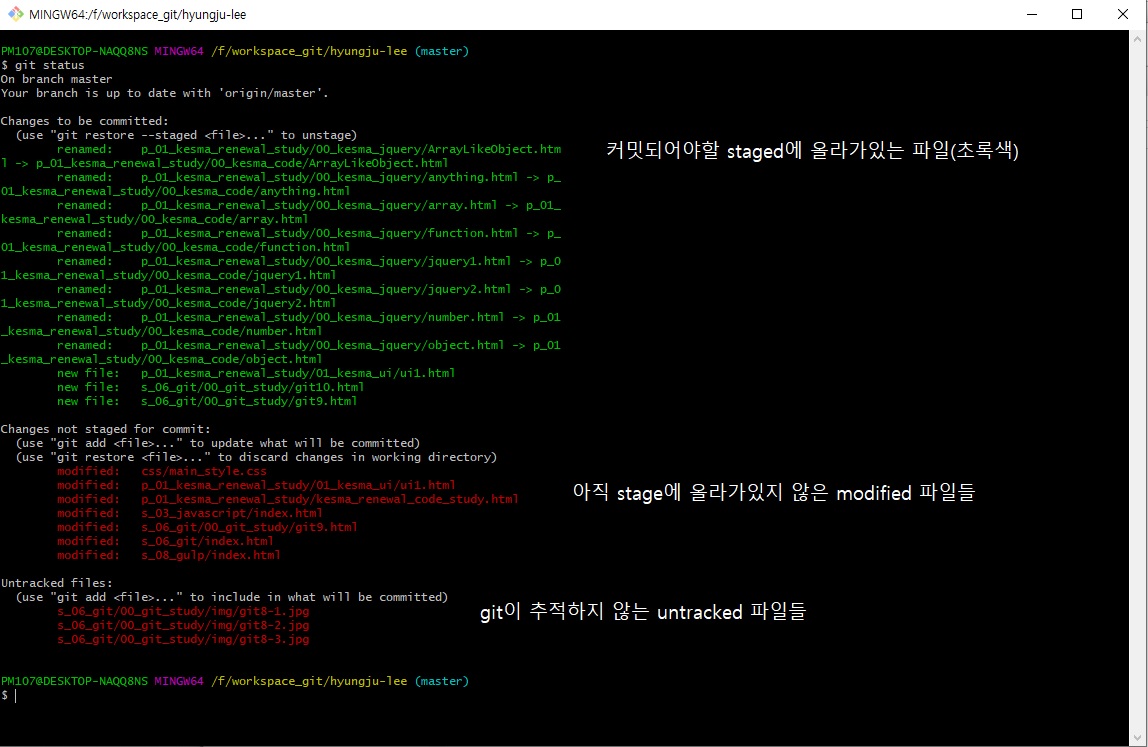Click the untracked git8-3.jpg file path
The height and width of the screenshot is (747, 1148).
click(x=183, y=639)
